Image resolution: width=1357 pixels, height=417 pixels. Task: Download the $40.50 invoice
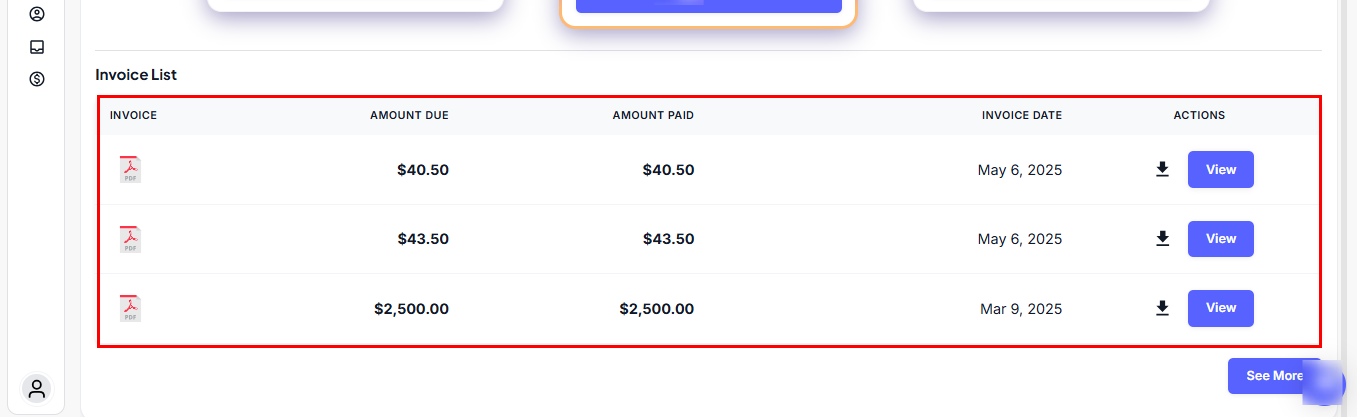click(1162, 170)
